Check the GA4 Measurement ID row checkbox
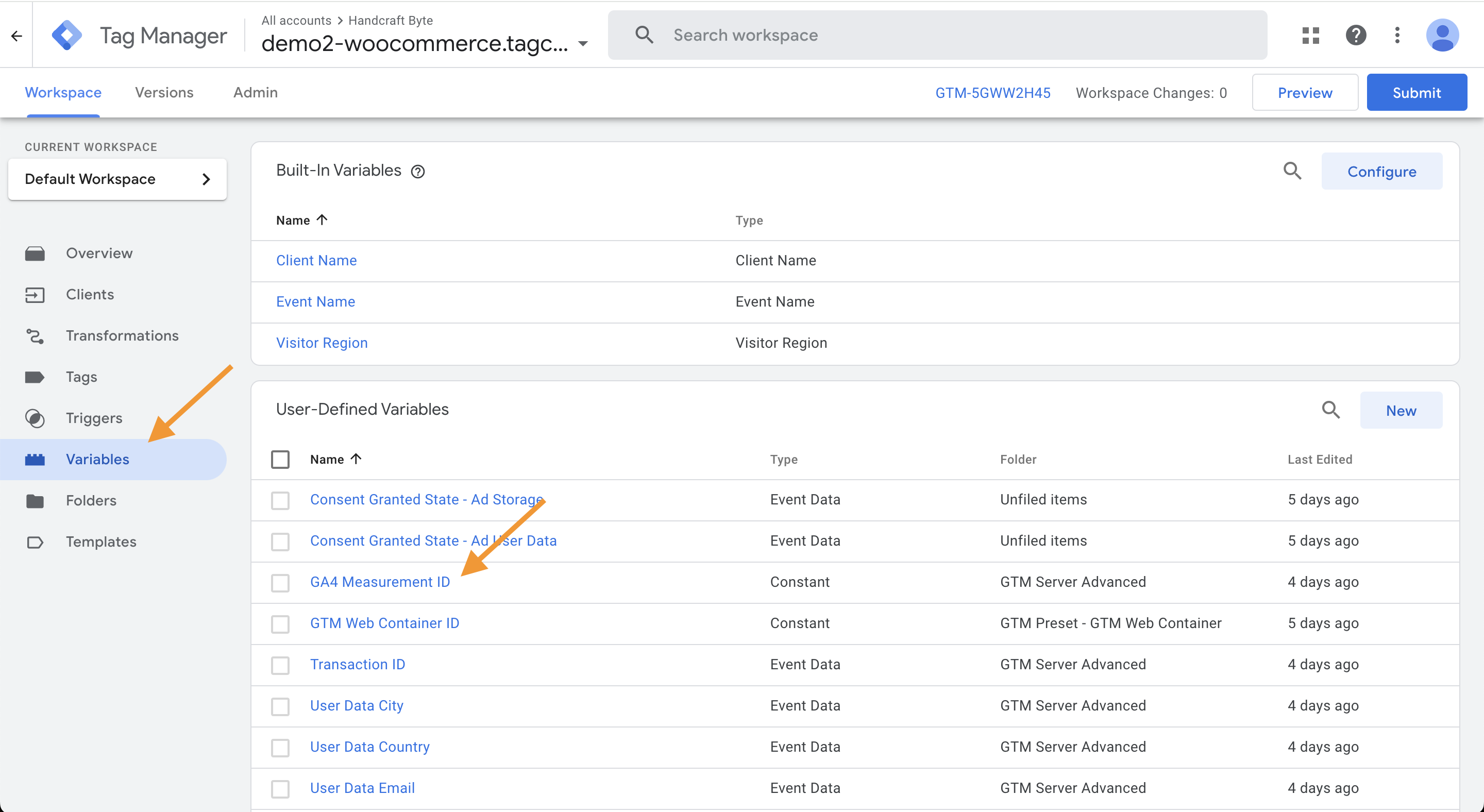Viewport: 1484px width, 812px height. (280, 583)
